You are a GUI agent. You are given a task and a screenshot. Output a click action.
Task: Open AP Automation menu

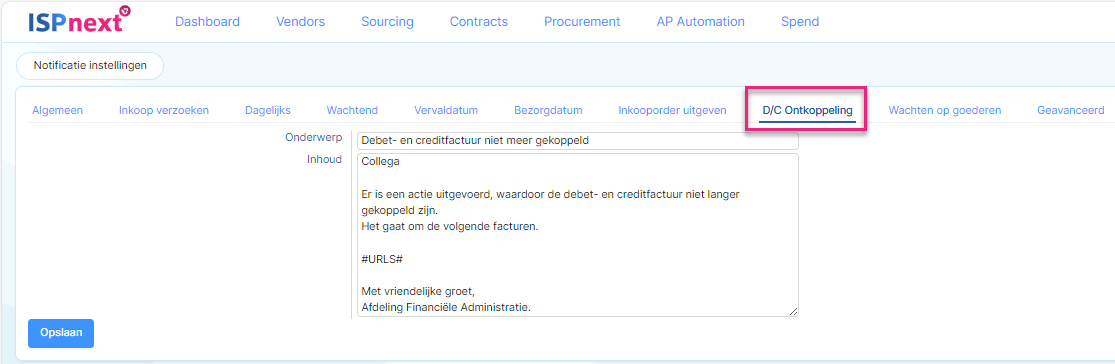(700, 22)
